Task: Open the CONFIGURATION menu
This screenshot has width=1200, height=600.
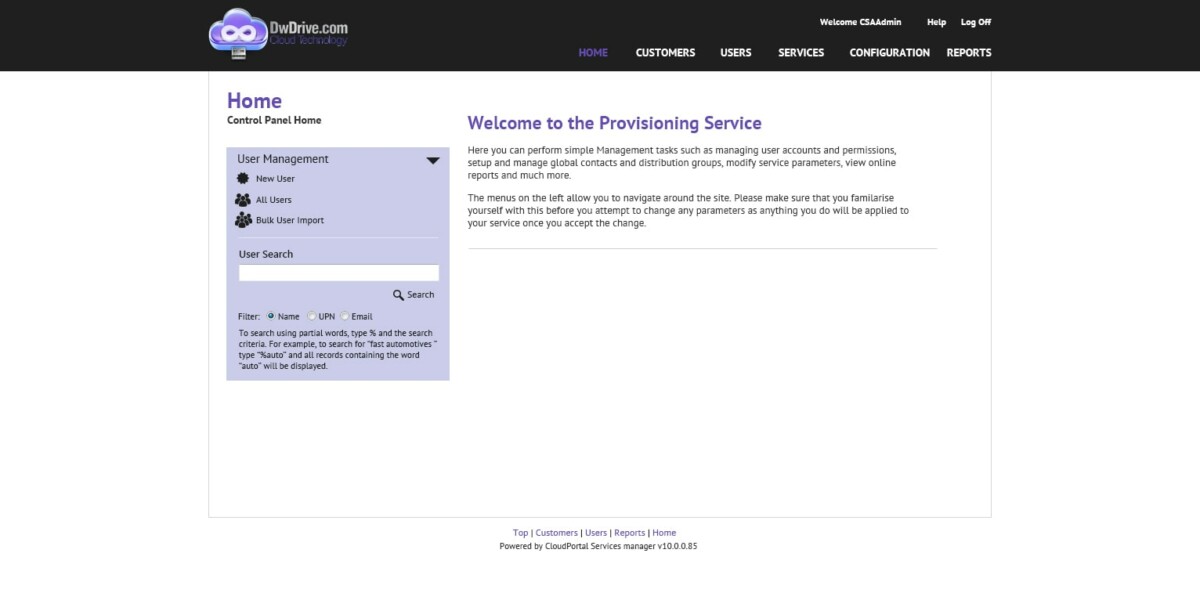Action: [889, 53]
